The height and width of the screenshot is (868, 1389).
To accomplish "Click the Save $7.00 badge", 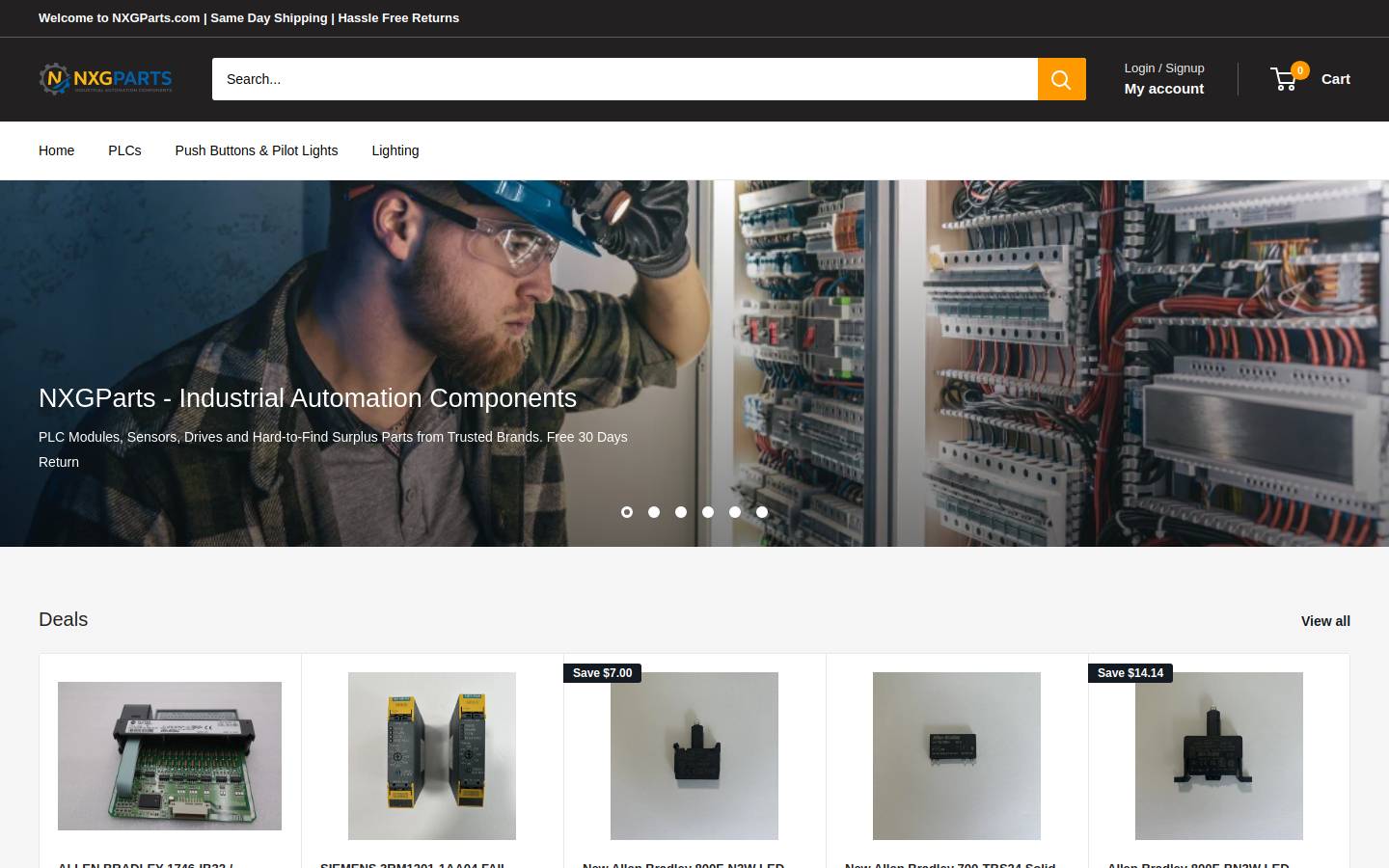I will [603, 673].
